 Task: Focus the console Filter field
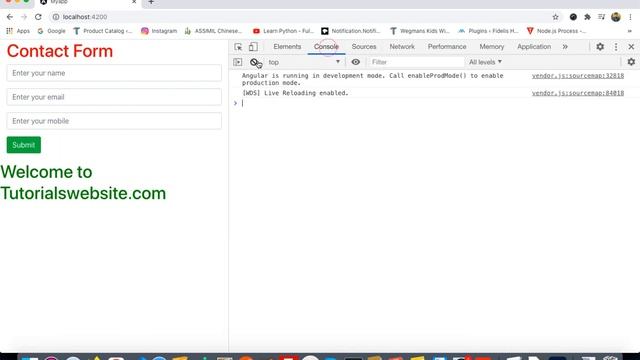pos(416,62)
